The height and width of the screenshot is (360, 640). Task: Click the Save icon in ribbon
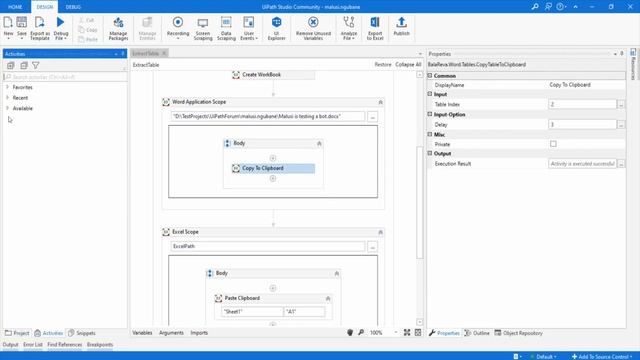click(x=22, y=22)
